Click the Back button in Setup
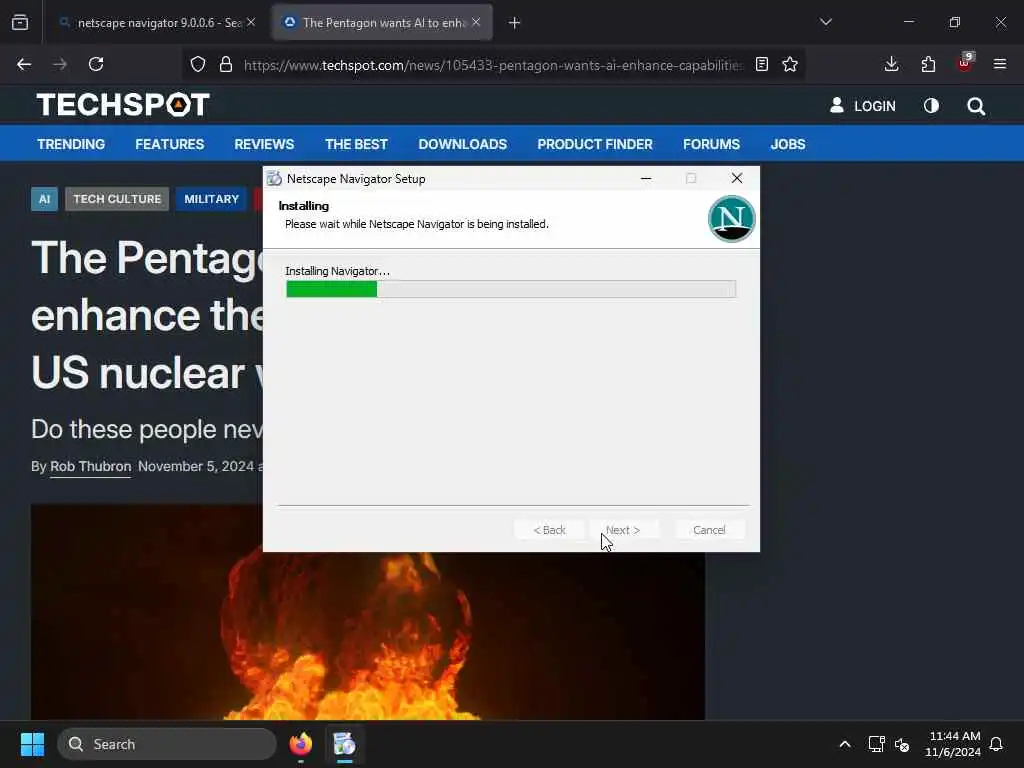Viewport: 1024px width, 768px height. tap(549, 530)
